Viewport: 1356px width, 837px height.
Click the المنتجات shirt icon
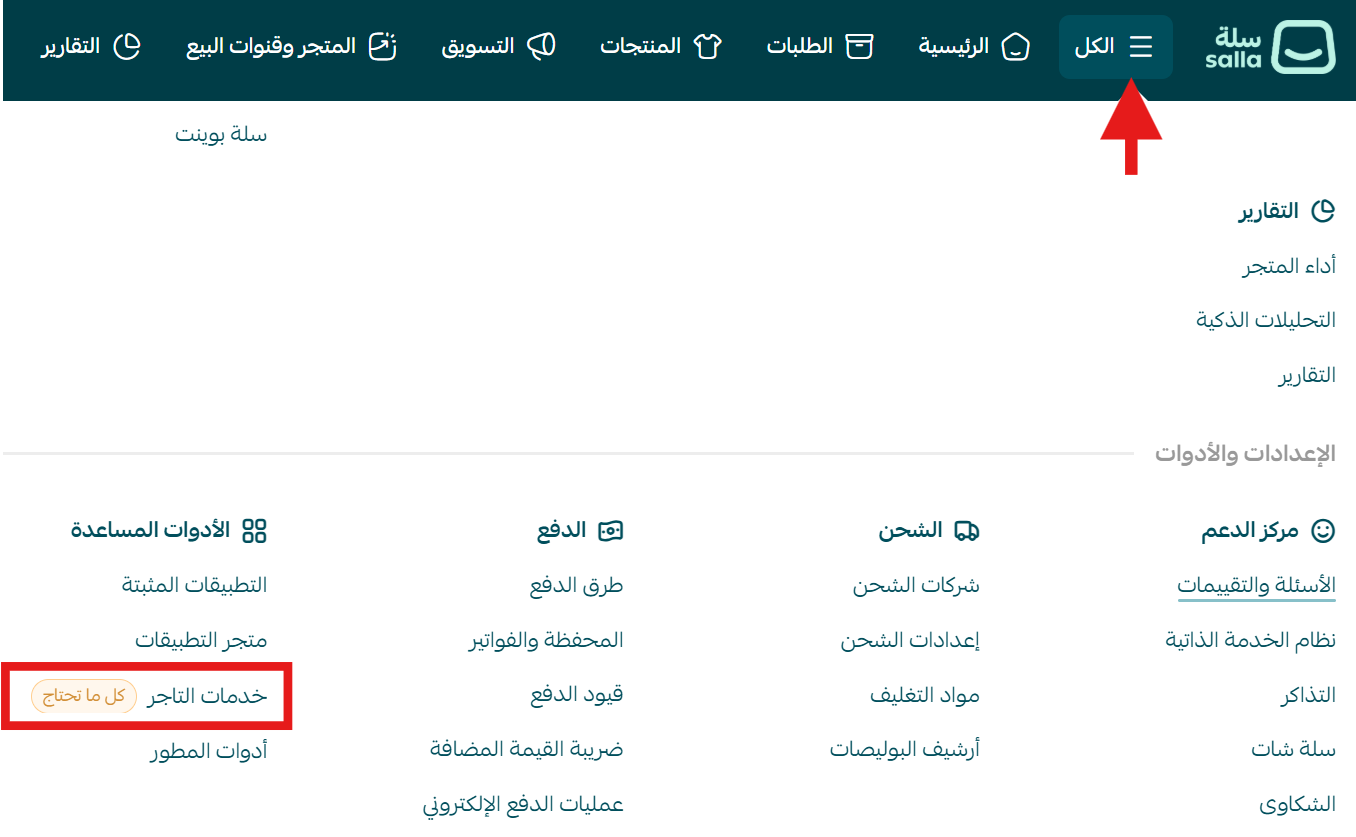pyautogui.click(x=707, y=47)
